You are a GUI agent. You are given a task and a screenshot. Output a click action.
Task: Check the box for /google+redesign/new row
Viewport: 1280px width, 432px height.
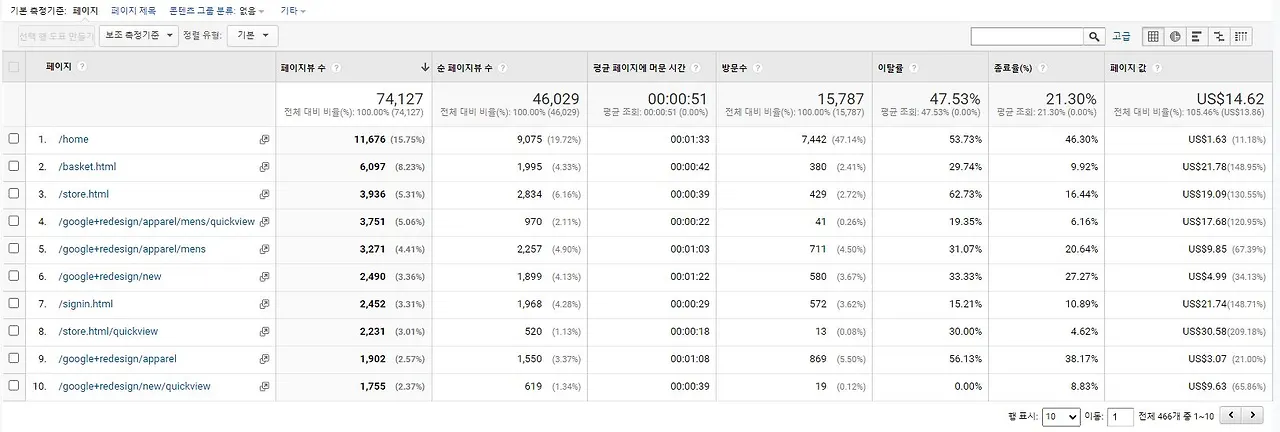pyautogui.click(x=13, y=276)
